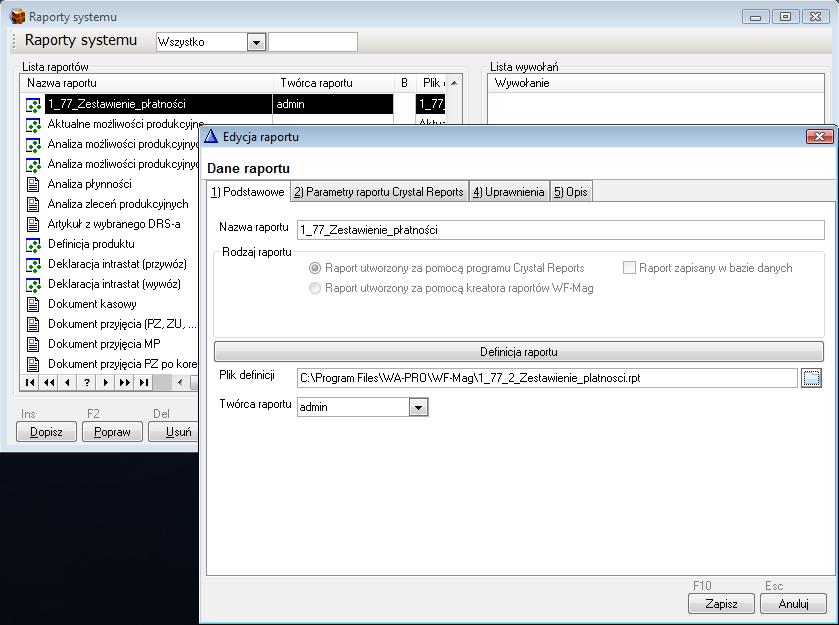
Task: Expand the 'Wszystko' filter dropdown
Action: 256,42
